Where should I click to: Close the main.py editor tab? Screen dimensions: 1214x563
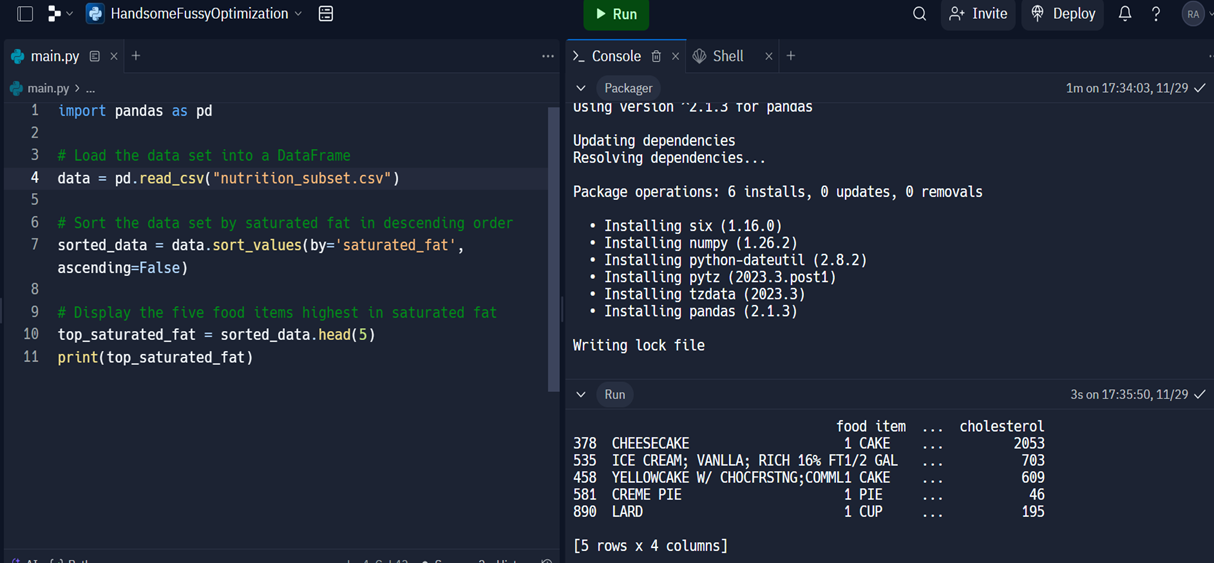coord(114,56)
